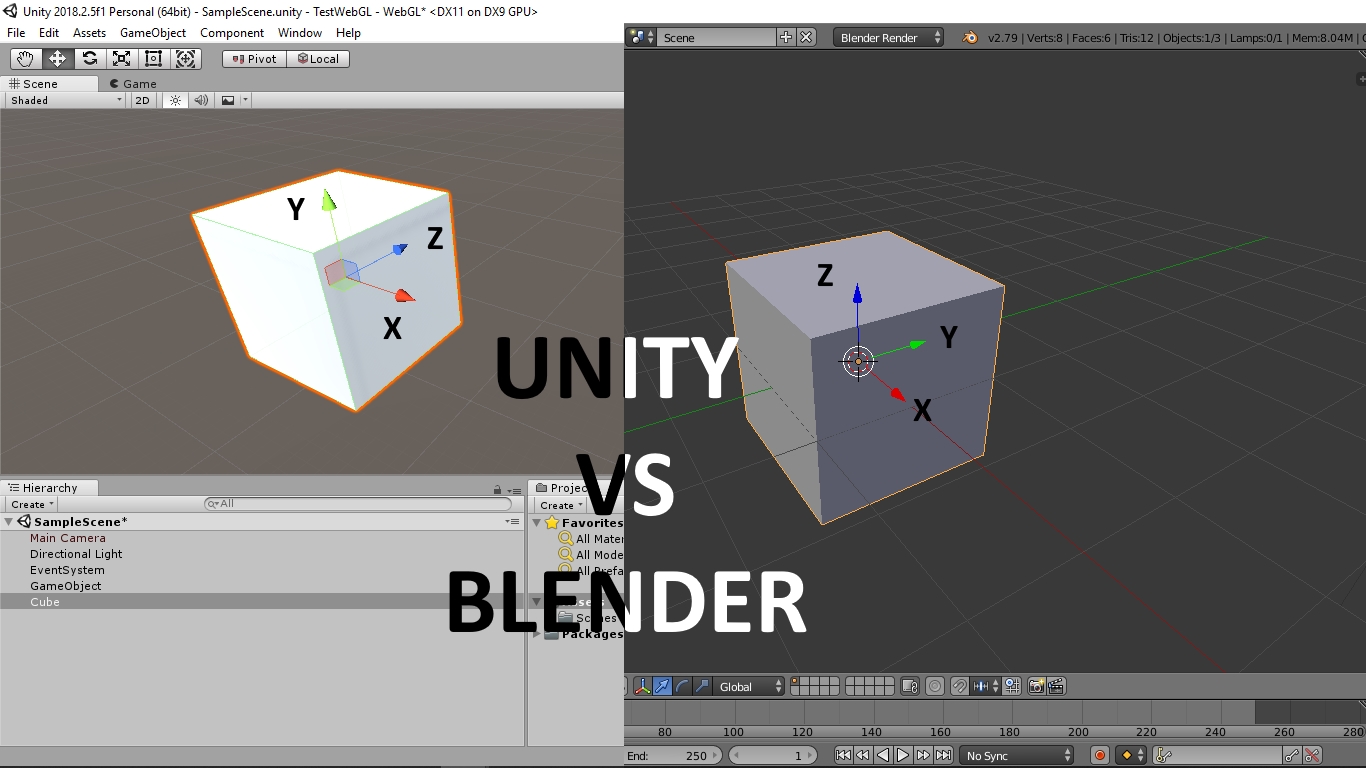Open the Global transform orientation dropdown
The width and height of the screenshot is (1366, 768).
750,686
